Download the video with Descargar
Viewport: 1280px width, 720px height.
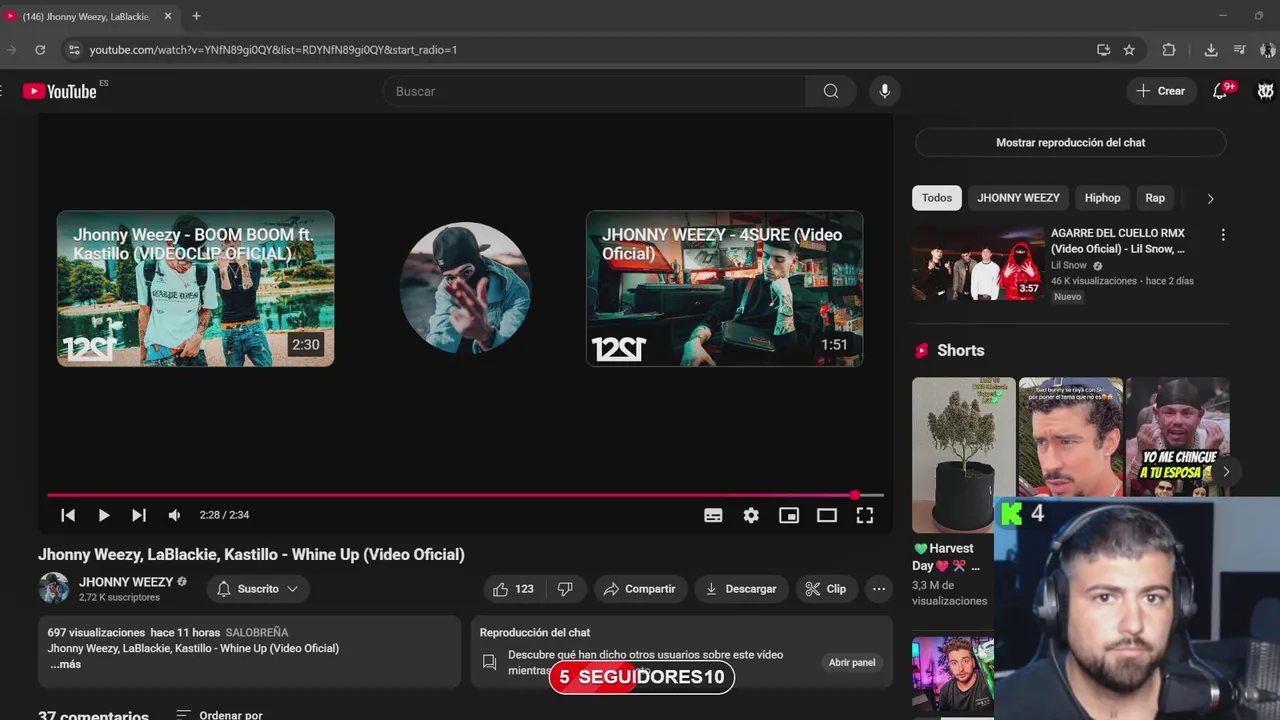741,589
